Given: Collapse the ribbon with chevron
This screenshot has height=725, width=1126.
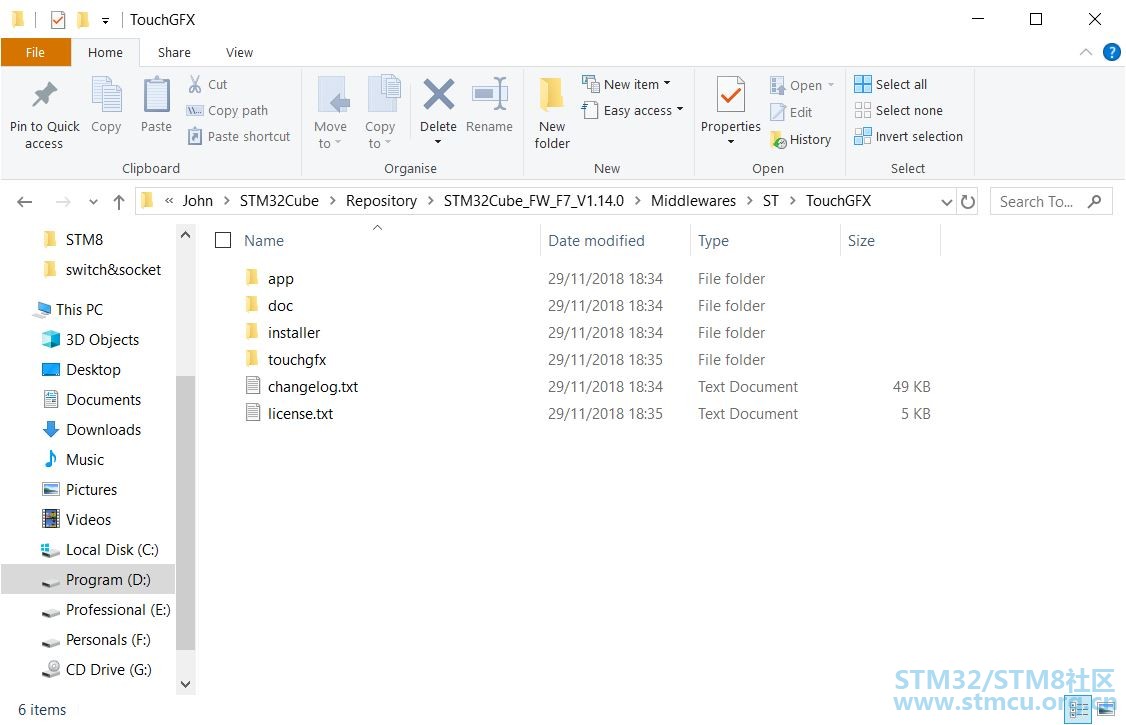Looking at the screenshot, I should pos(1086,52).
